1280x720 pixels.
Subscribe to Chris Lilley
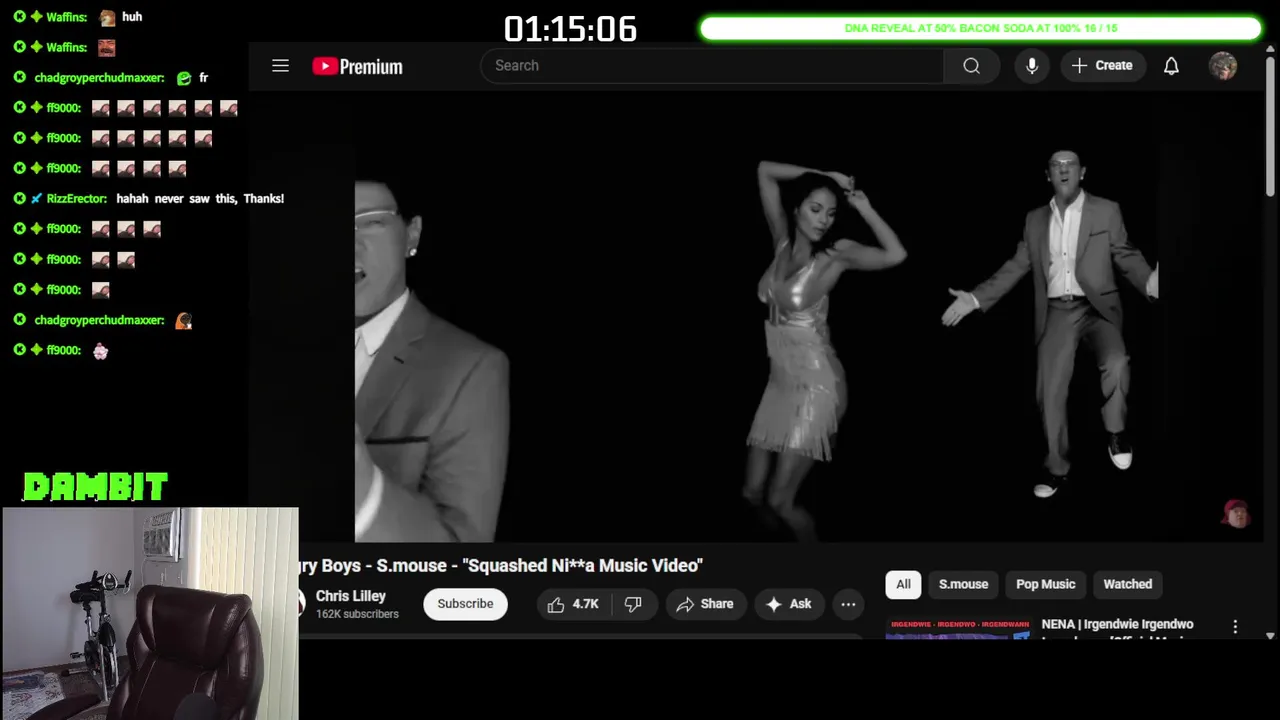[465, 604]
